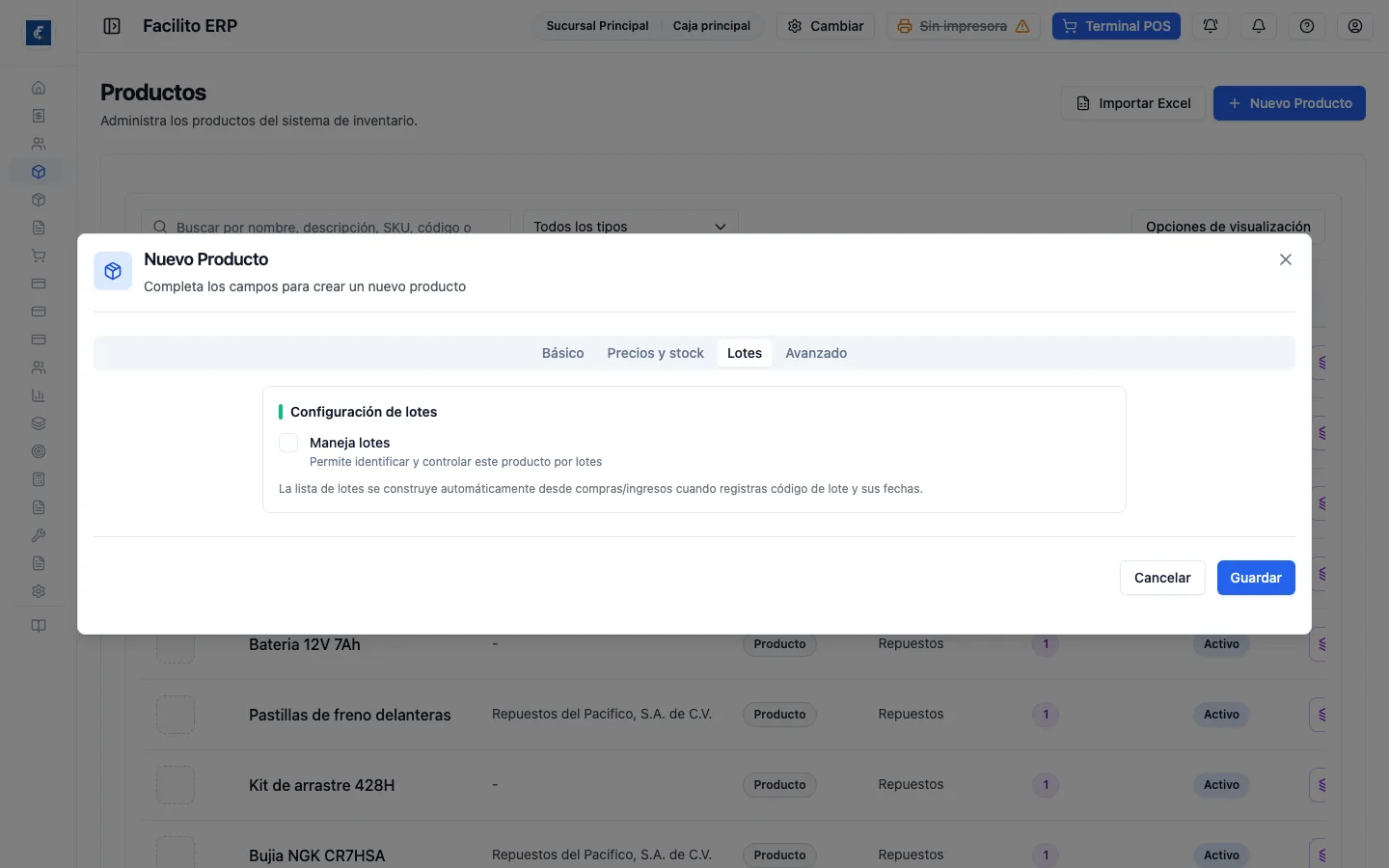Viewport: 1389px width, 868px height.
Task: Click the thumbnail for Pastillas de freno delanteras
Action: 176,715
